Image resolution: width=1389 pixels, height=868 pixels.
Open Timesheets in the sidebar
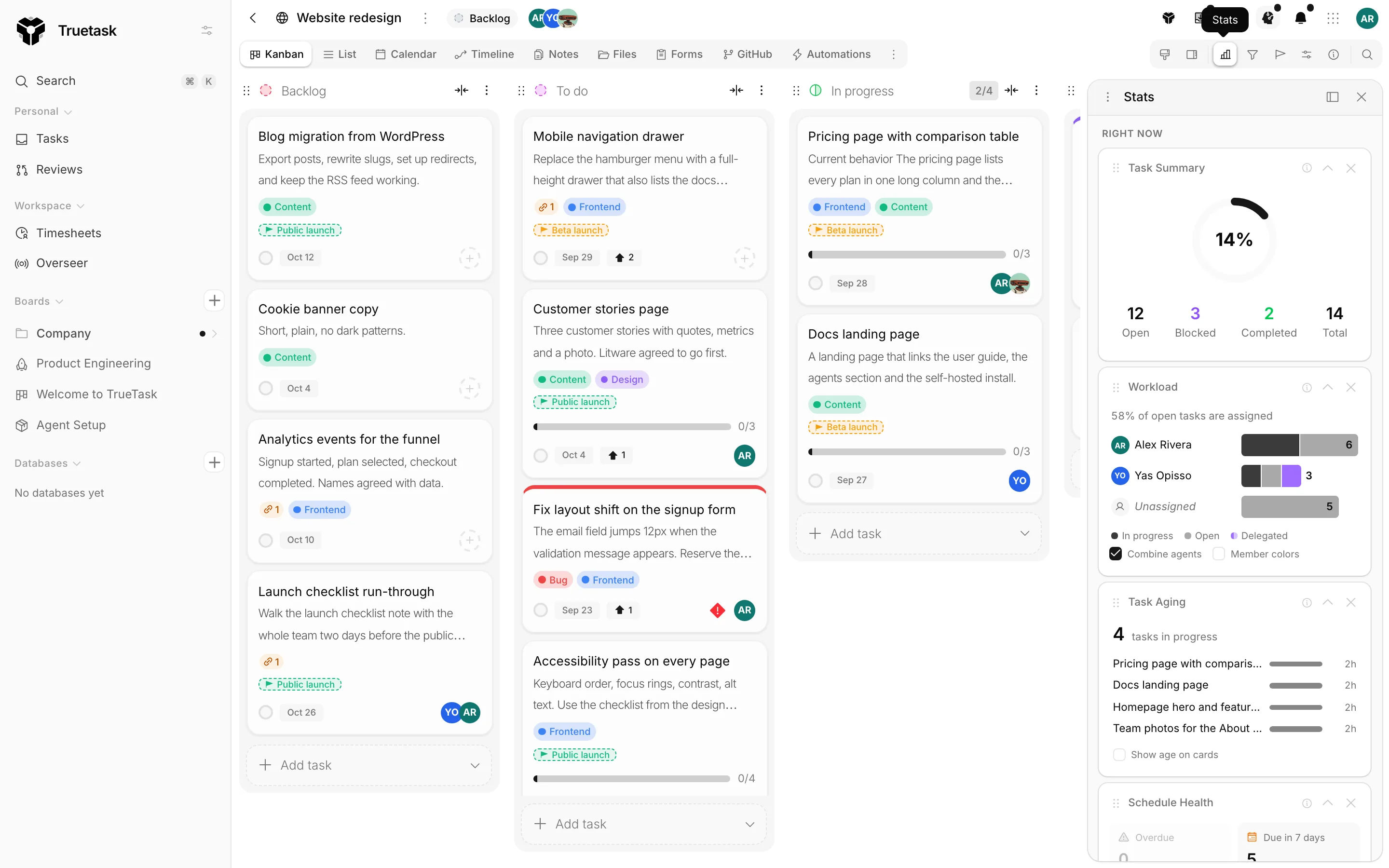pyautogui.click(x=68, y=233)
